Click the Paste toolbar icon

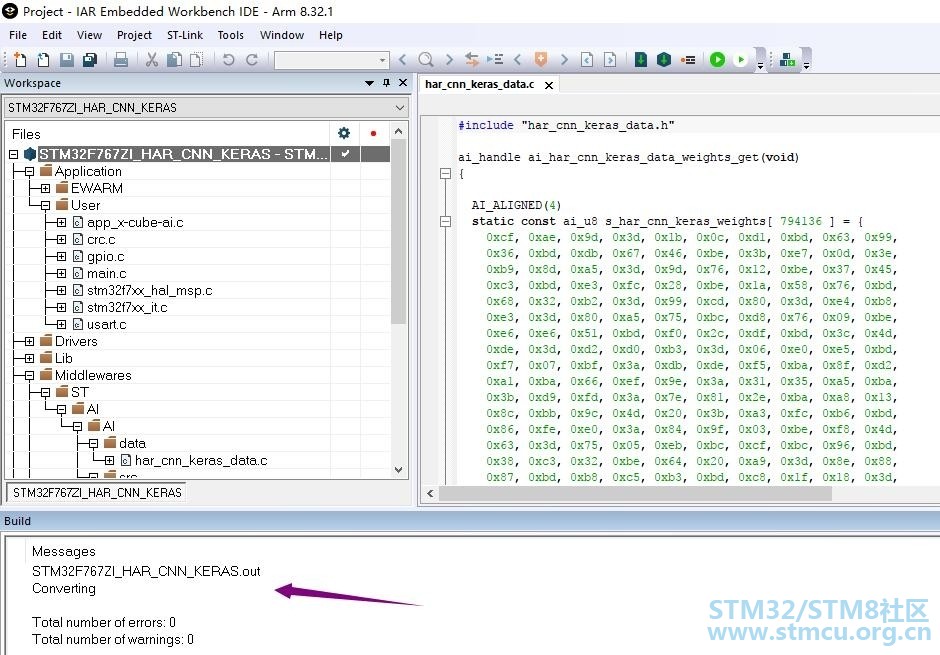196,59
